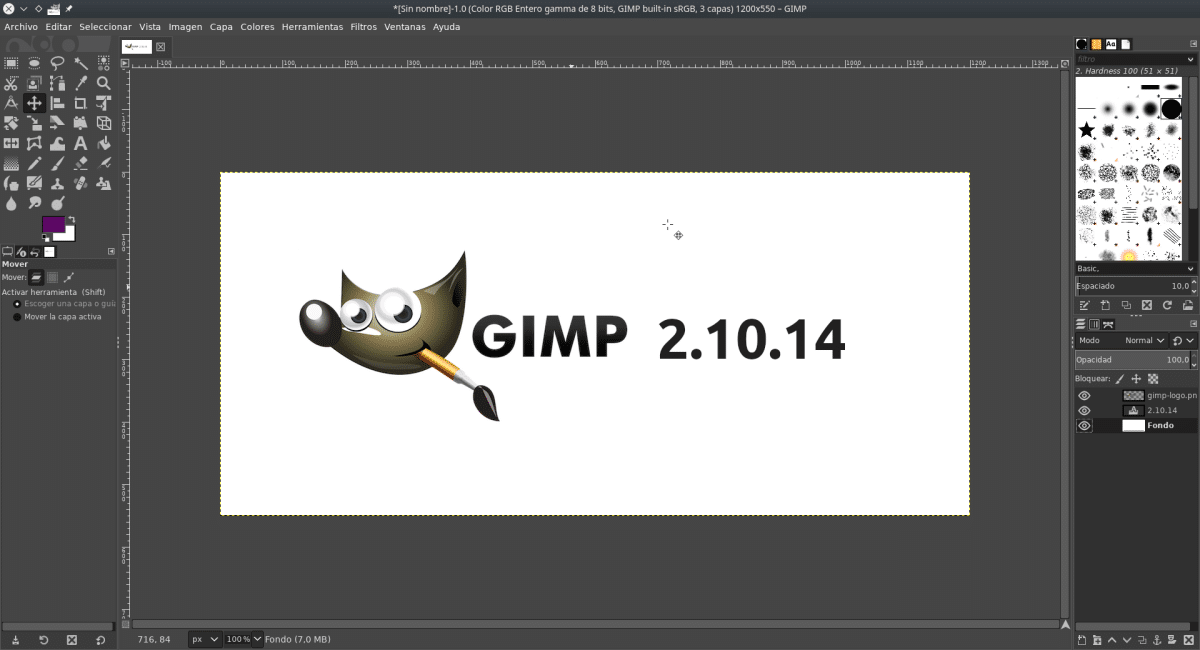Open the px units dropdown in status bar
1200x650 pixels.
(205, 639)
